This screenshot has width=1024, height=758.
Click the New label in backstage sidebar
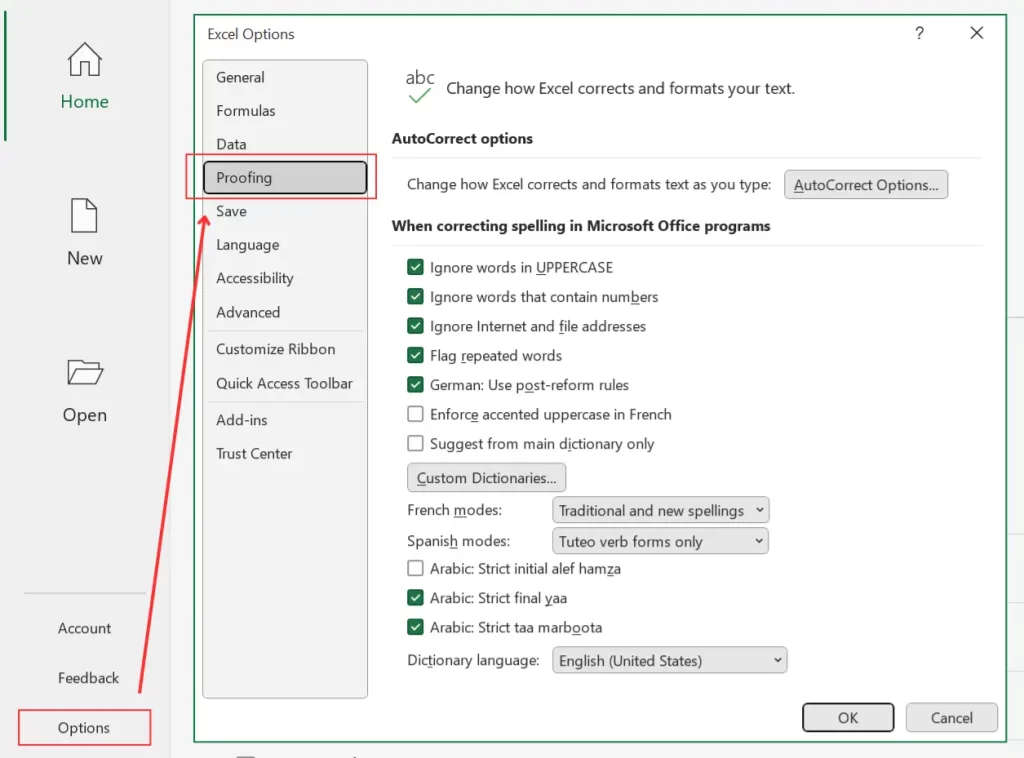coord(85,258)
